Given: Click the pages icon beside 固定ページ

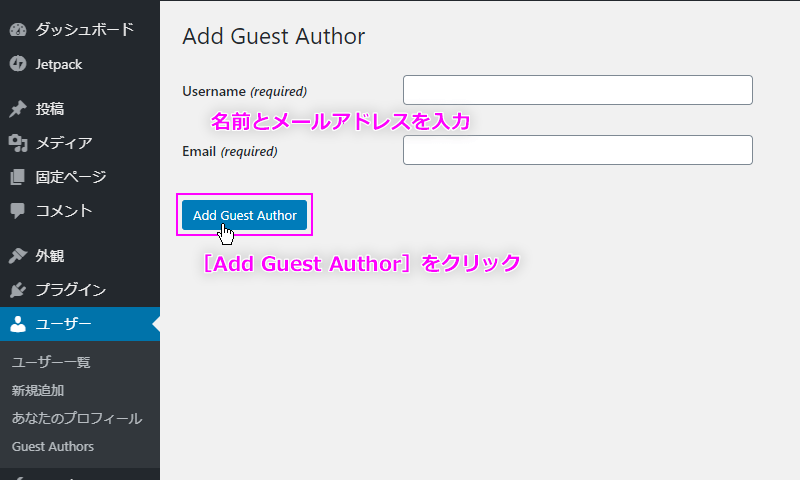Looking at the screenshot, I should pos(18,177).
